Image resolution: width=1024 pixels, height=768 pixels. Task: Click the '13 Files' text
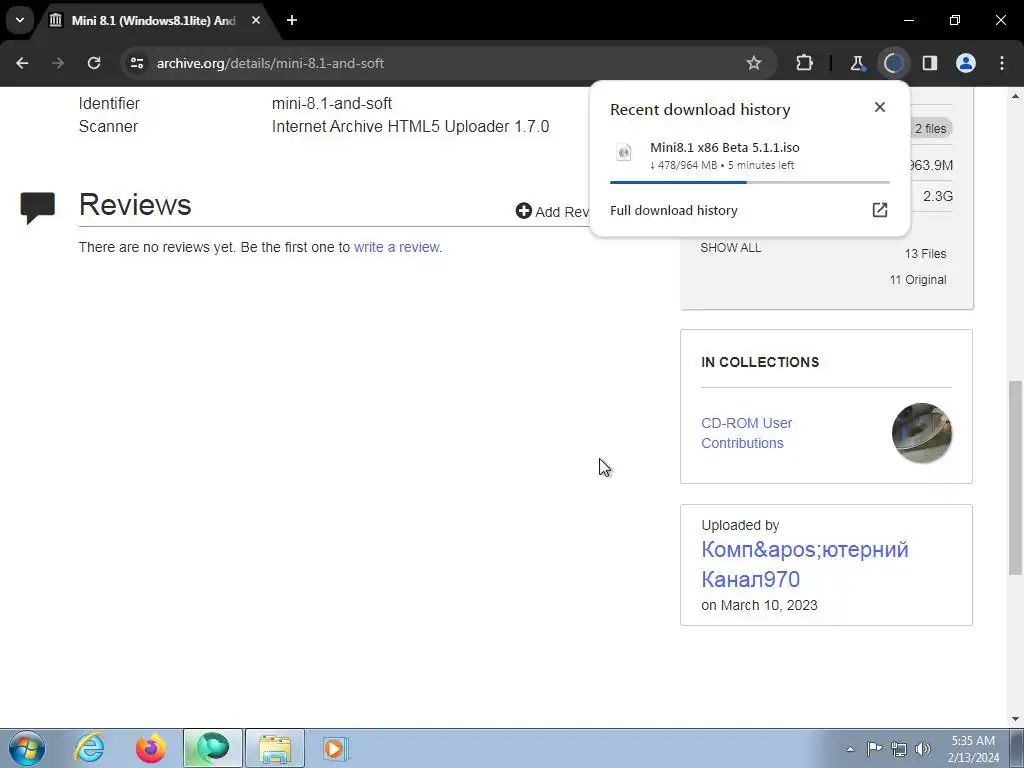925,254
